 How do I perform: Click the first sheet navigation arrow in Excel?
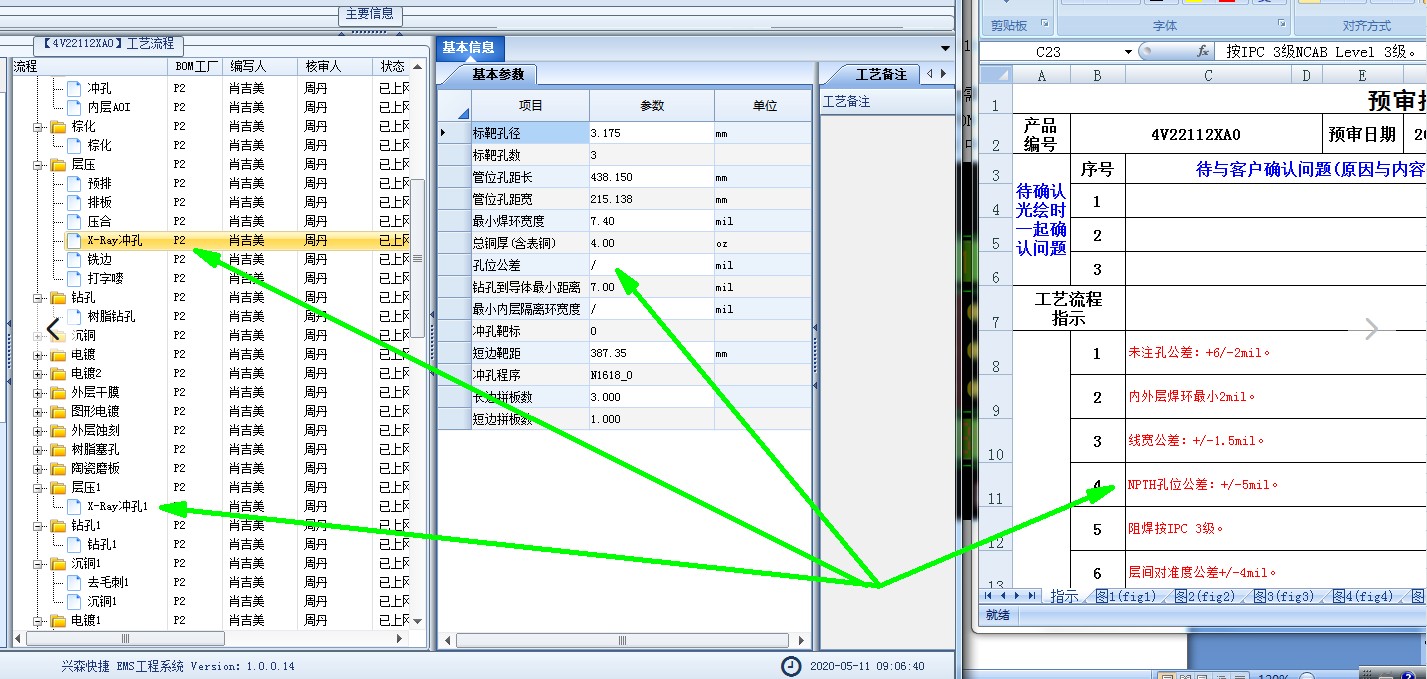click(x=989, y=596)
